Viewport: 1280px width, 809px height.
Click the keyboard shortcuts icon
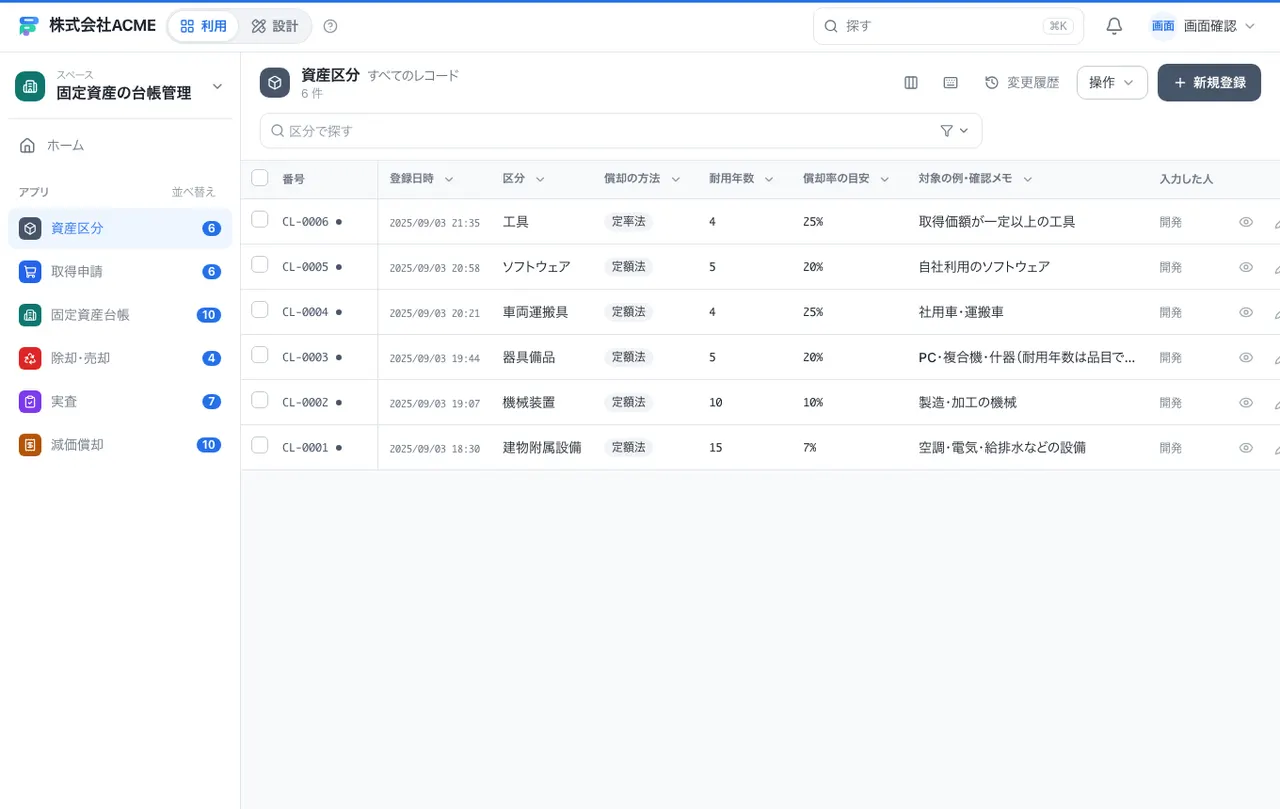click(x=951, y=83)
